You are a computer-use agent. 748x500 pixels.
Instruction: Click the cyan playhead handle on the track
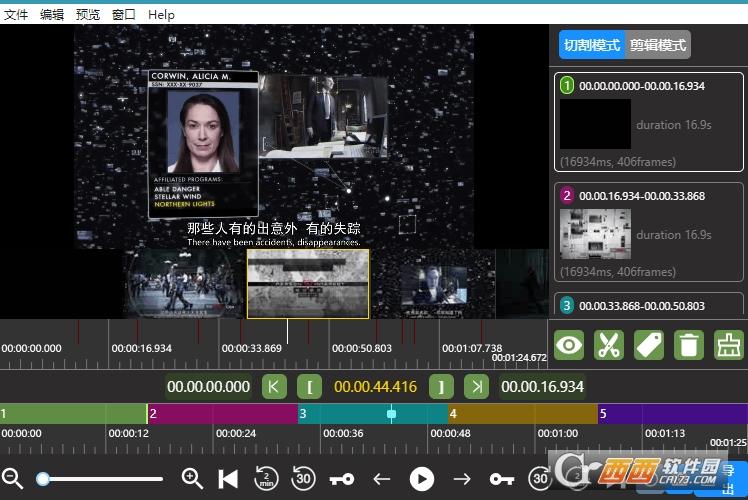391,414
